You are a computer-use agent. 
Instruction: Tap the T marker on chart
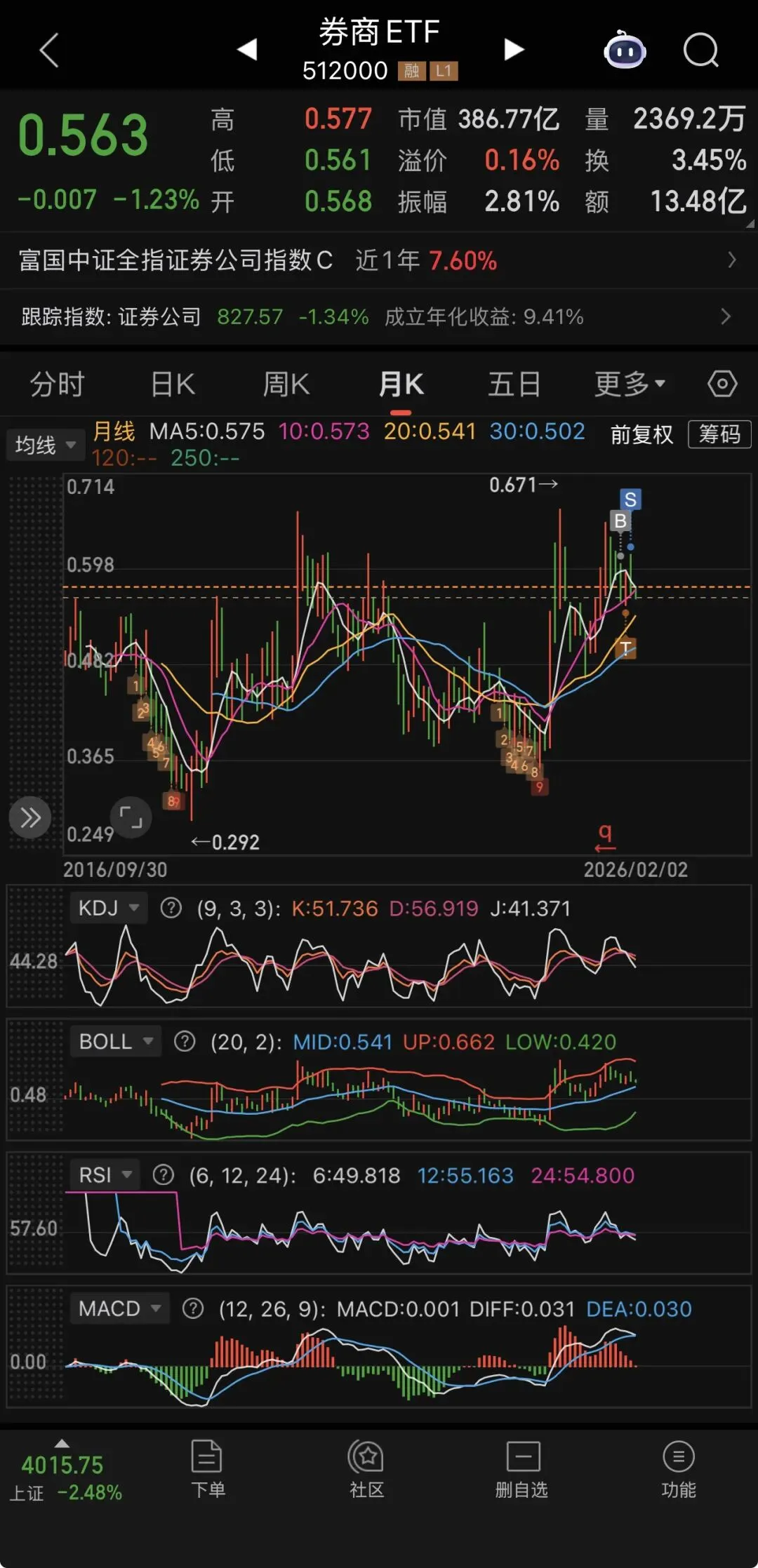[625, 648]
